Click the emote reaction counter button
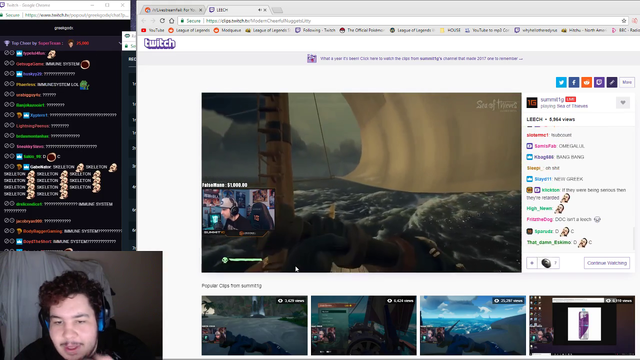This screenshot has height=360, width=640. coord(549,263)
